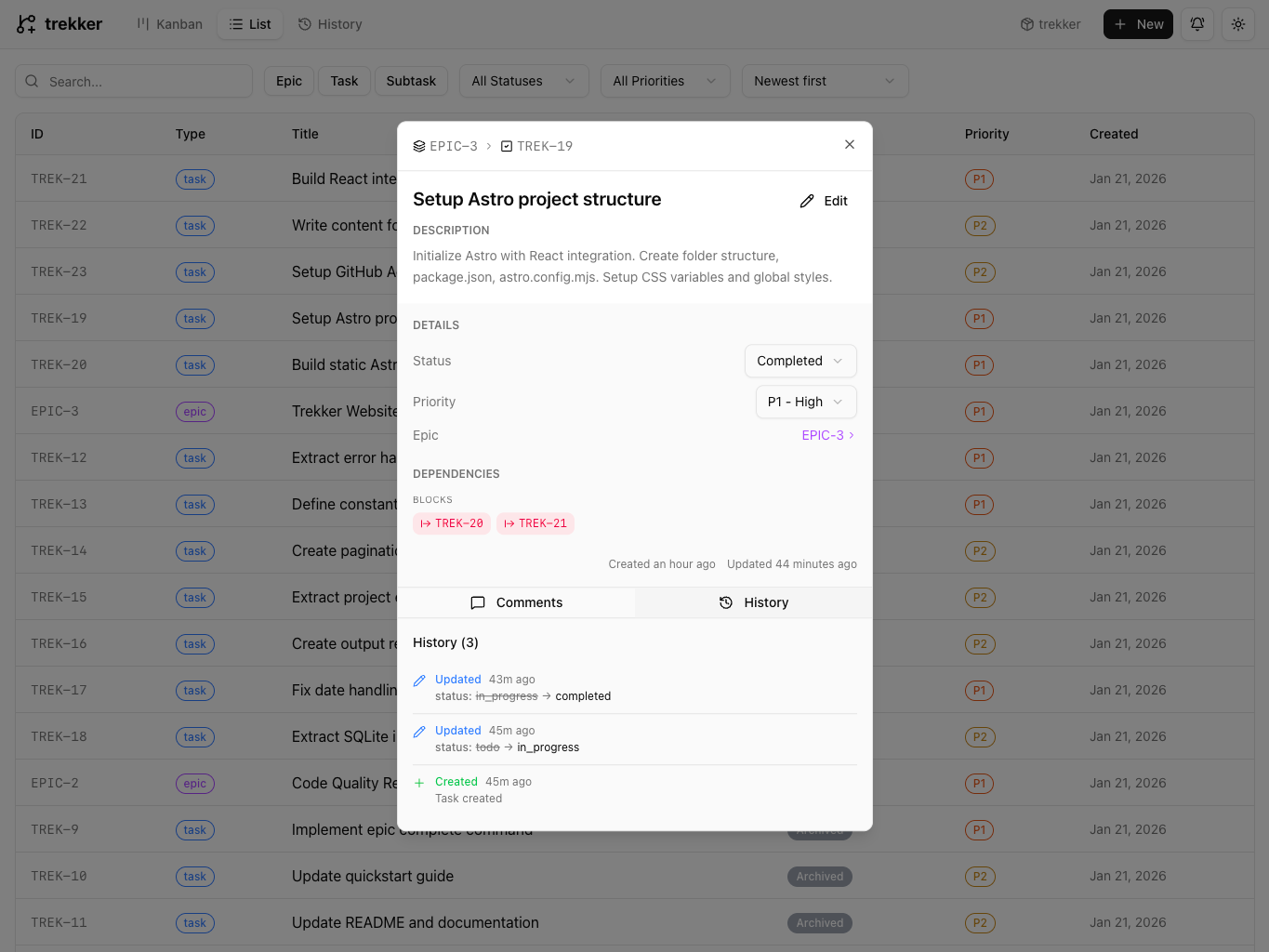Screen dimensions: 1269x952
Task: Click the trekker logo icon
Action: pos(26,24)
